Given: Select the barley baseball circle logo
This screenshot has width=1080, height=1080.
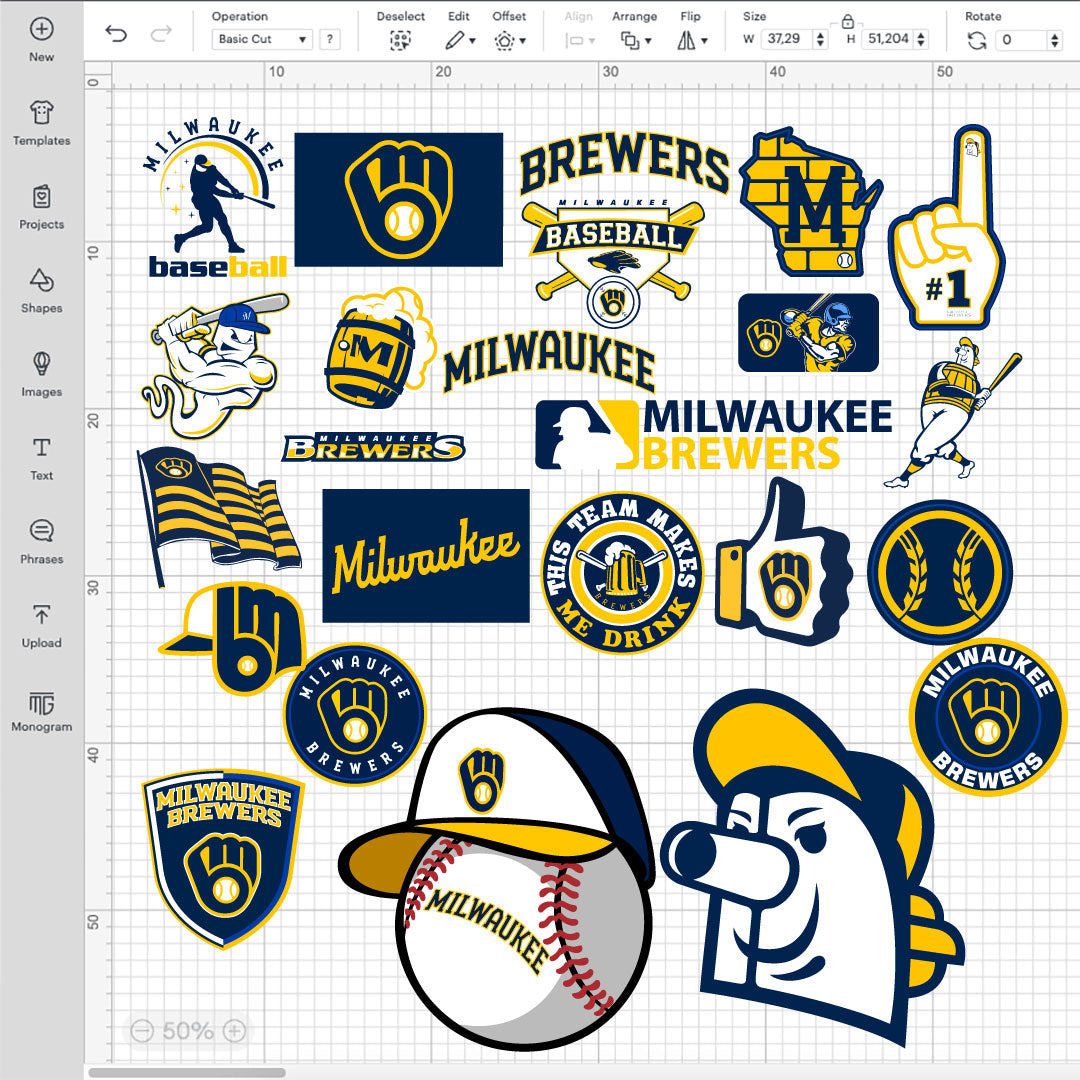Looking at the screenshot, I should (940, 572).
